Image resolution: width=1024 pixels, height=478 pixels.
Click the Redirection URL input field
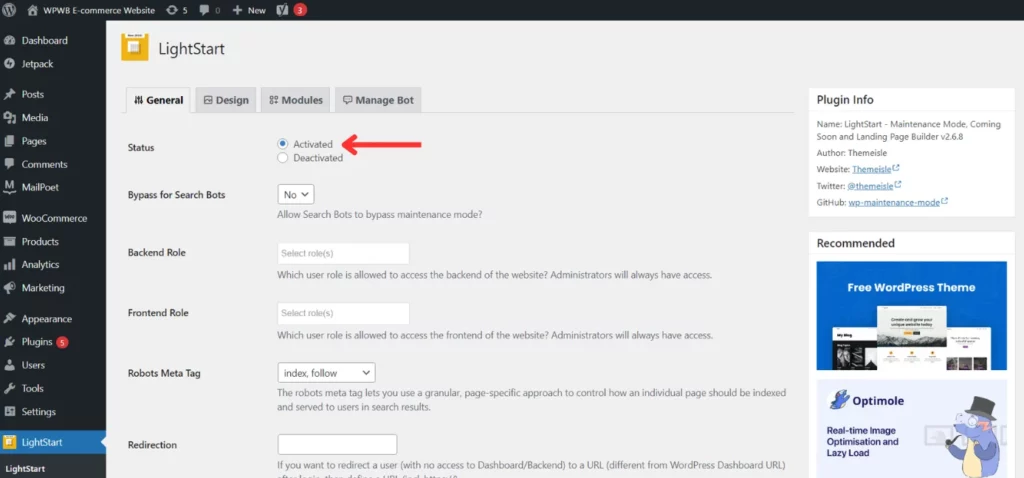[x=337, y=445]
